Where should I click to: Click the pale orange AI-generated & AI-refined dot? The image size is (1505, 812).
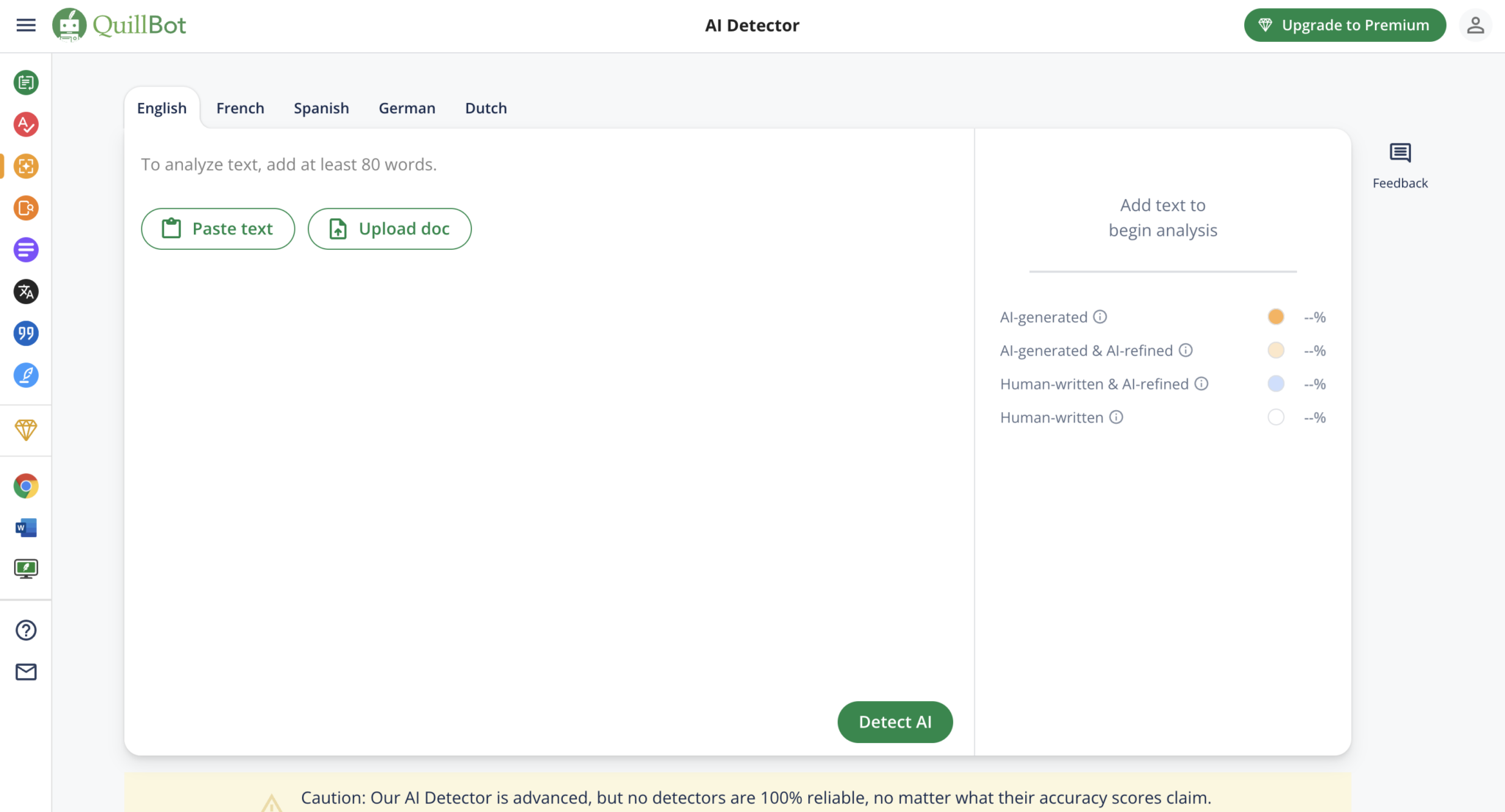pos(1276,351)
